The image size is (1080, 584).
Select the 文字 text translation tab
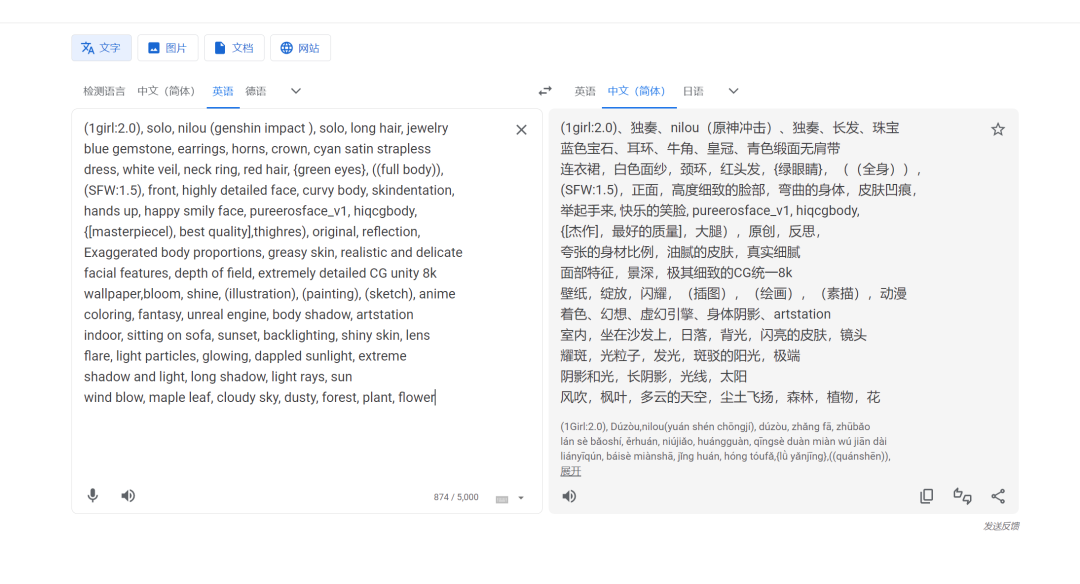coord(101,48)
